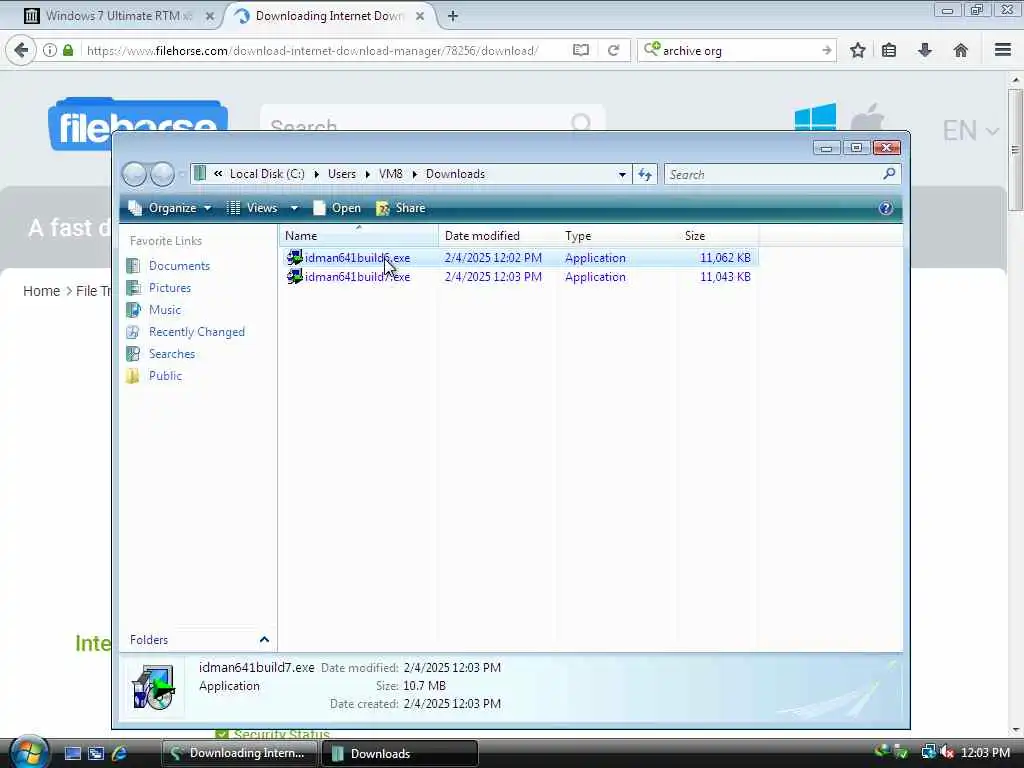Close the Windows 7 Ultimate RTM tab

210,16
